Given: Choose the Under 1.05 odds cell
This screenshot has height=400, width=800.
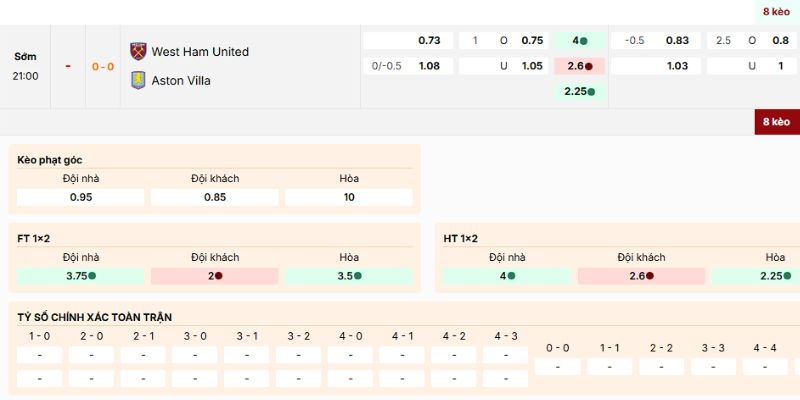Looking at the screenshot, I should click(x=503, y=66).
